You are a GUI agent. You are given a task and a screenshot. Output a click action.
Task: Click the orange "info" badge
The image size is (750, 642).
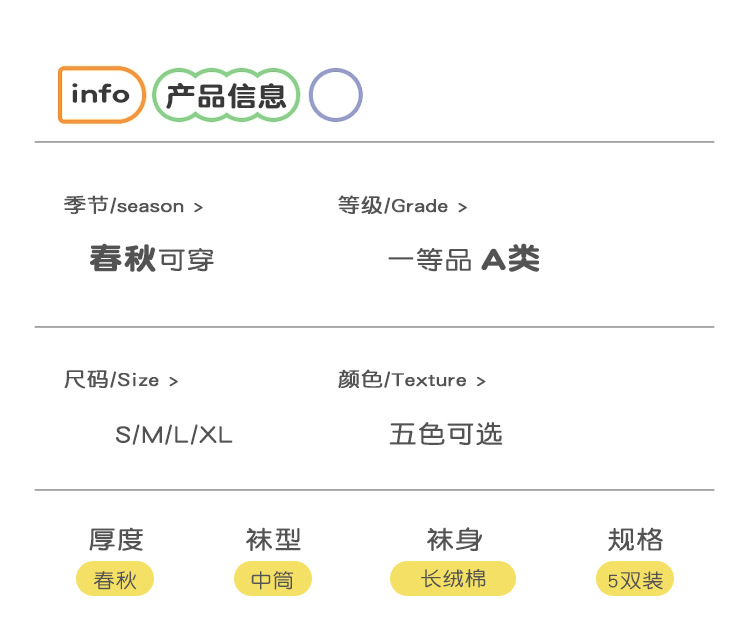[101, 95]
